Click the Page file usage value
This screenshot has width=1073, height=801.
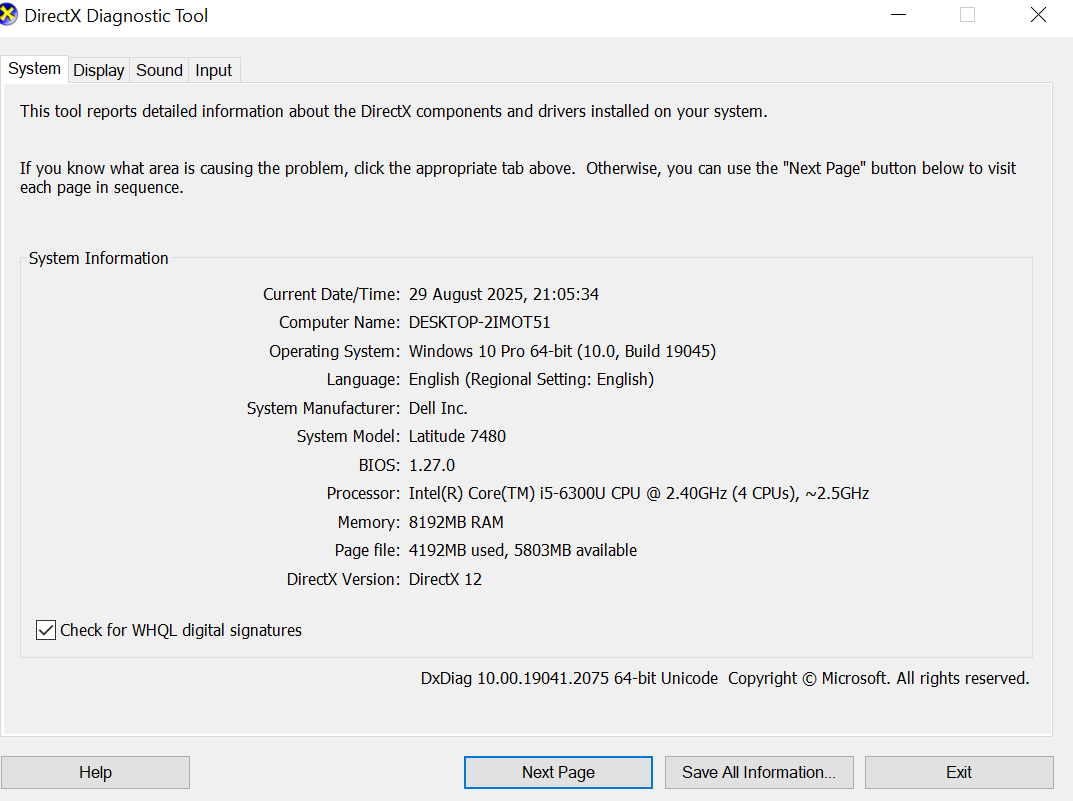coord(522,550)
